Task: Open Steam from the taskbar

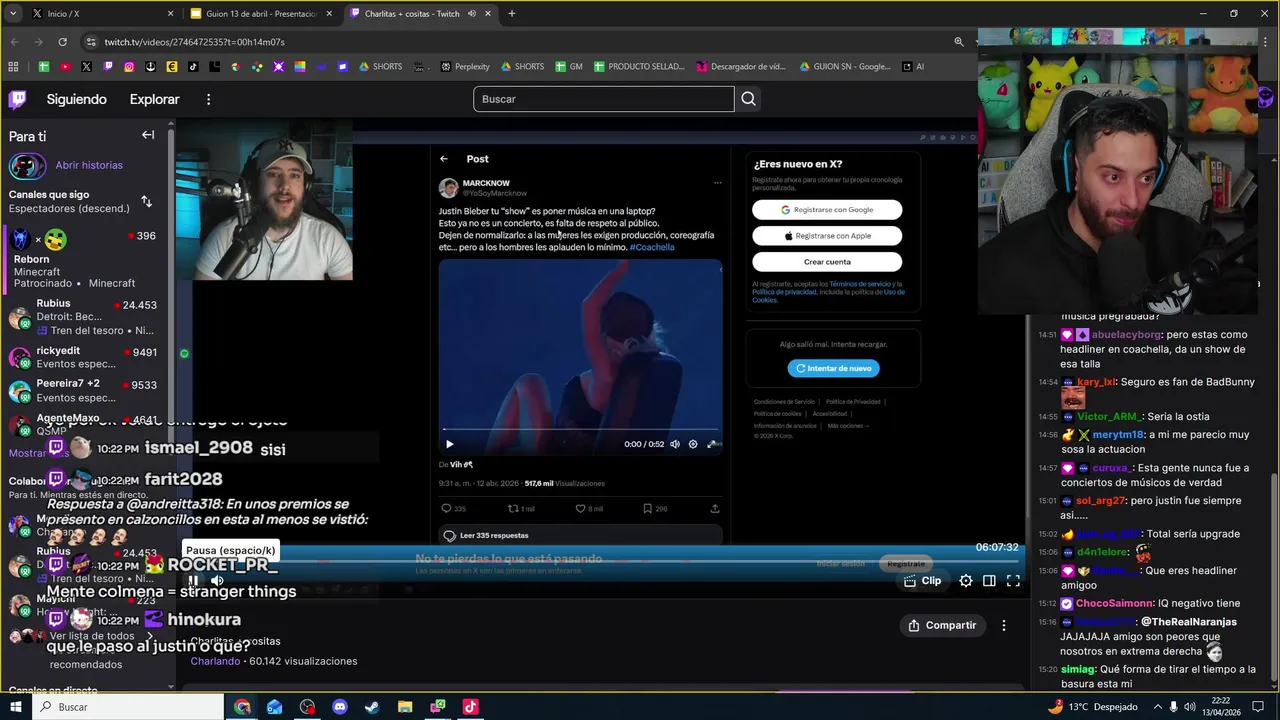Action: tap(372, 707)
